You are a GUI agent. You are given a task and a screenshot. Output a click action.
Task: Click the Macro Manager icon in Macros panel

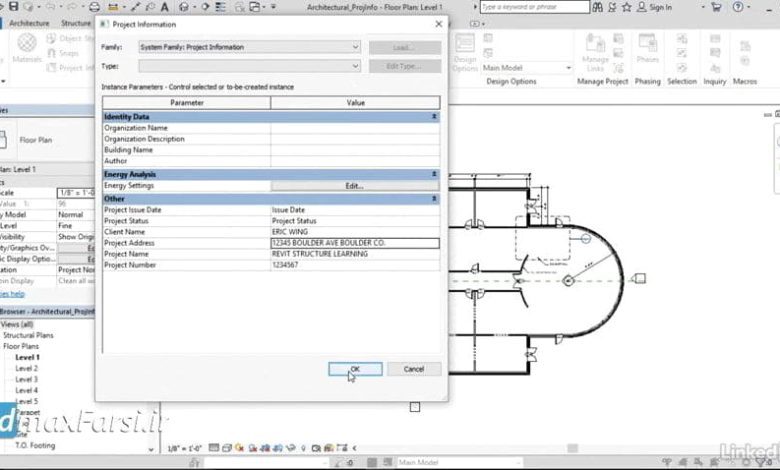(x=745, y=46)
